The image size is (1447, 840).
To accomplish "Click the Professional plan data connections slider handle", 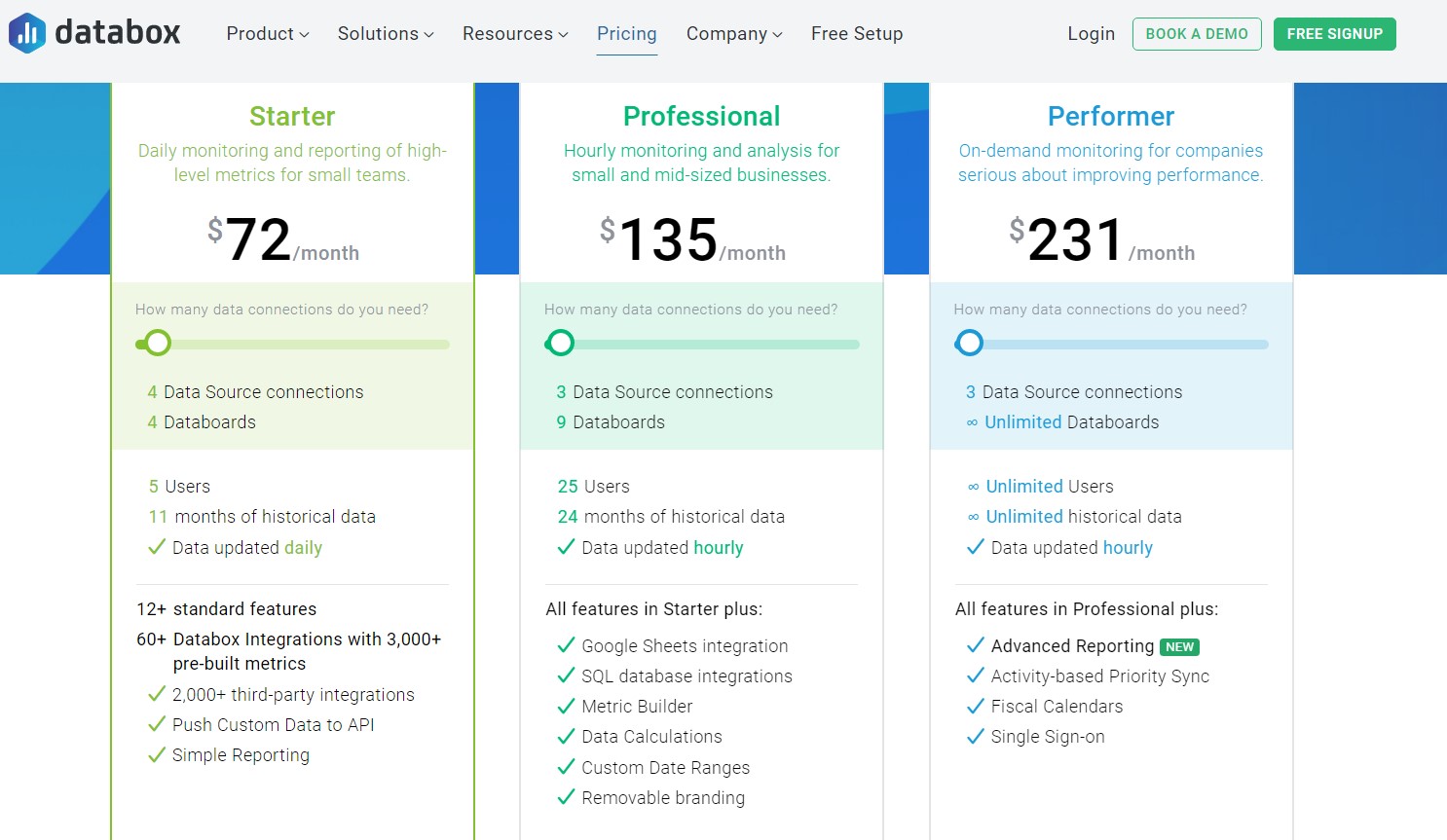I will pyautogui.click(x=560, y=343).
